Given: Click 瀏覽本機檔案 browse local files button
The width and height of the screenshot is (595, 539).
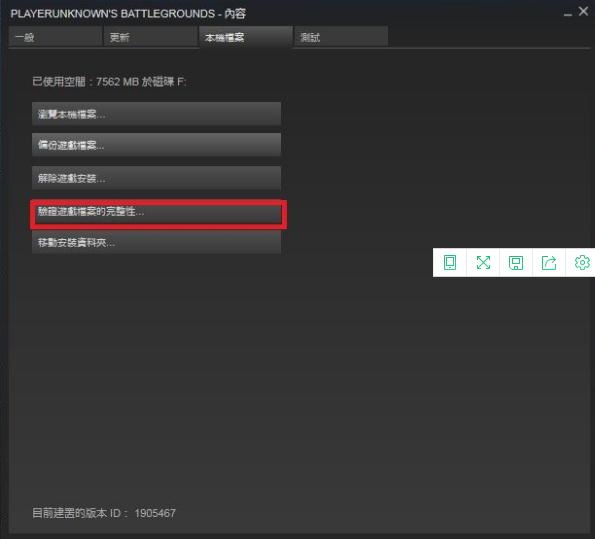Looking at the screenshot, I should (x=156, y=113).
